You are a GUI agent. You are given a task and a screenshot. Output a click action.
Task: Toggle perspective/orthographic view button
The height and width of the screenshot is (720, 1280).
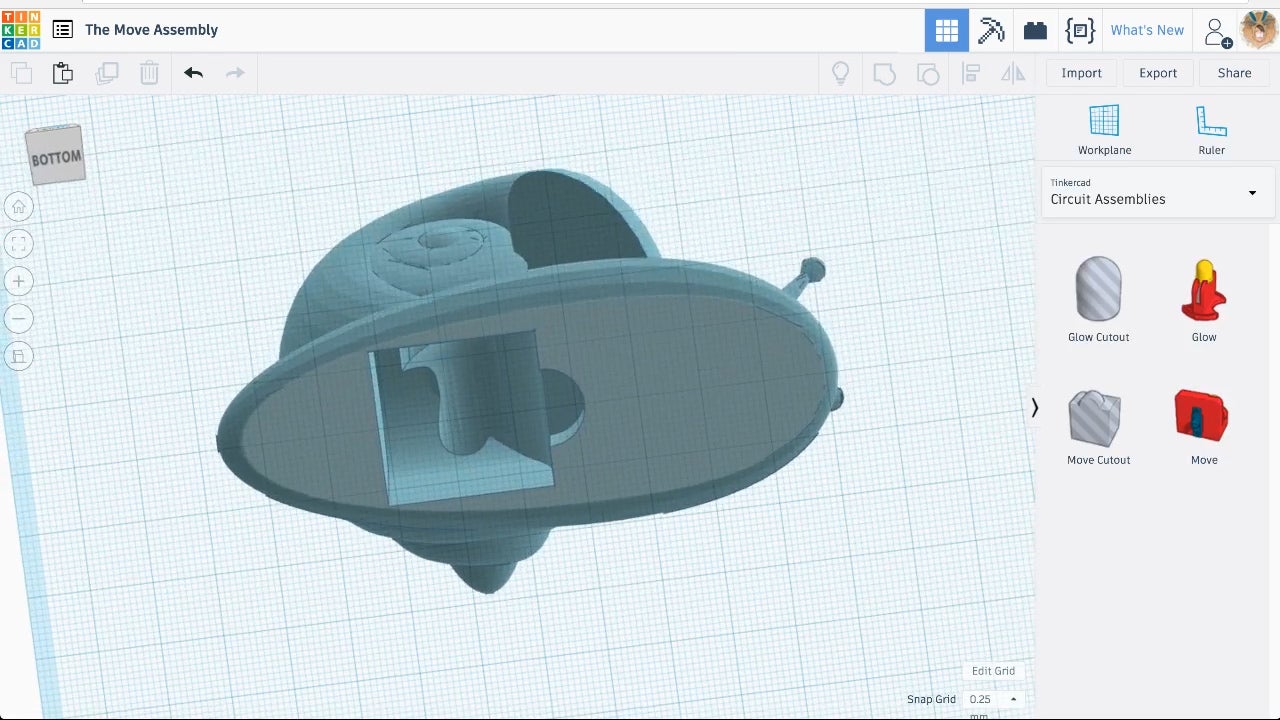18,356
